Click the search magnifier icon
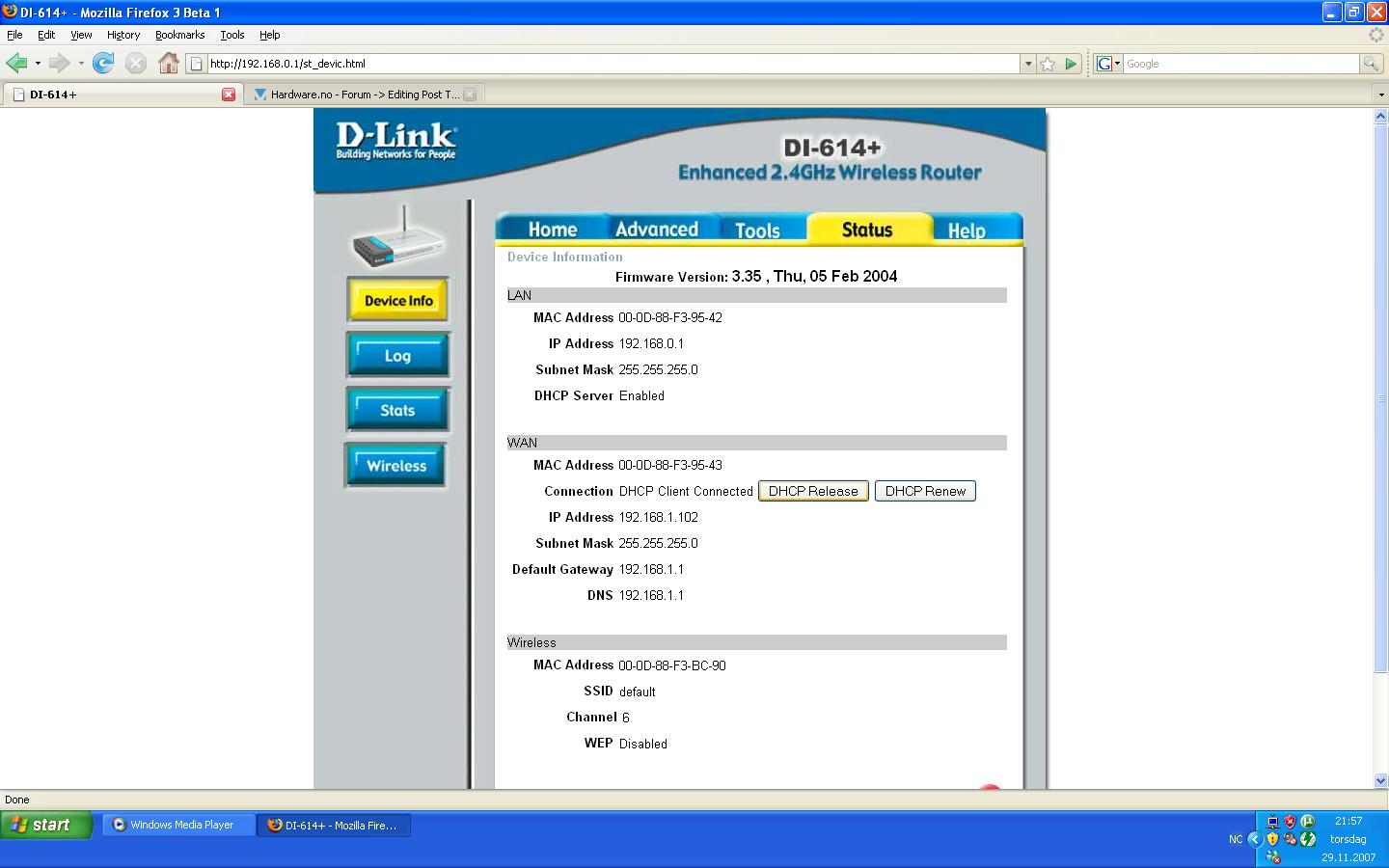 1370,64
